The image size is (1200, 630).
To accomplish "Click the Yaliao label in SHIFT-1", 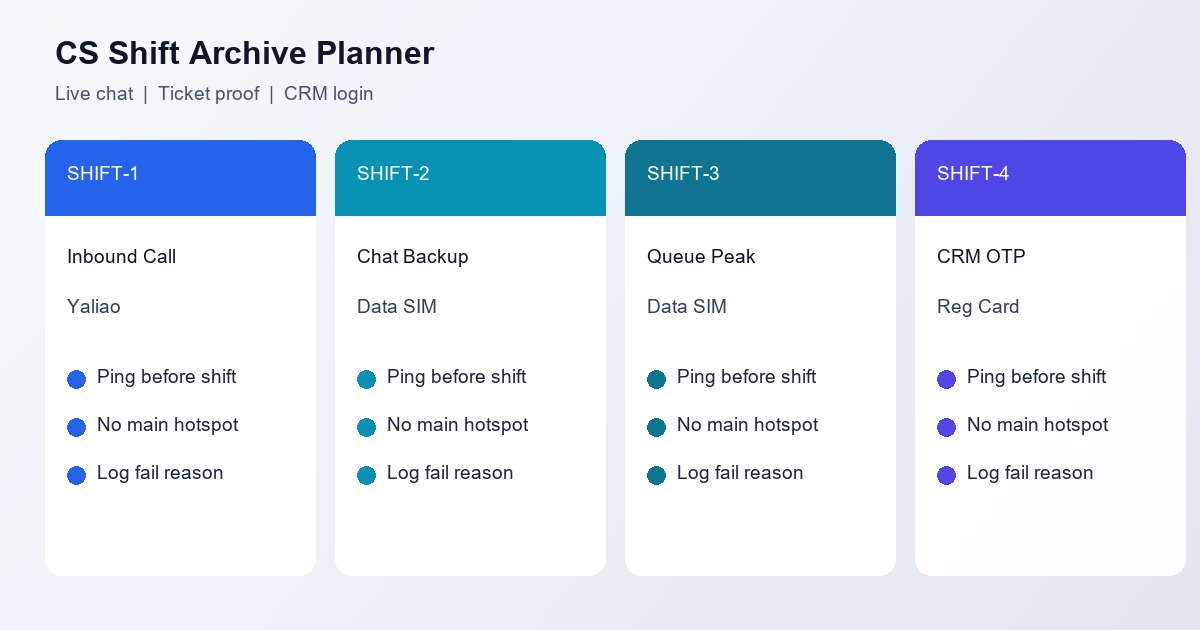I will point(94,307).
